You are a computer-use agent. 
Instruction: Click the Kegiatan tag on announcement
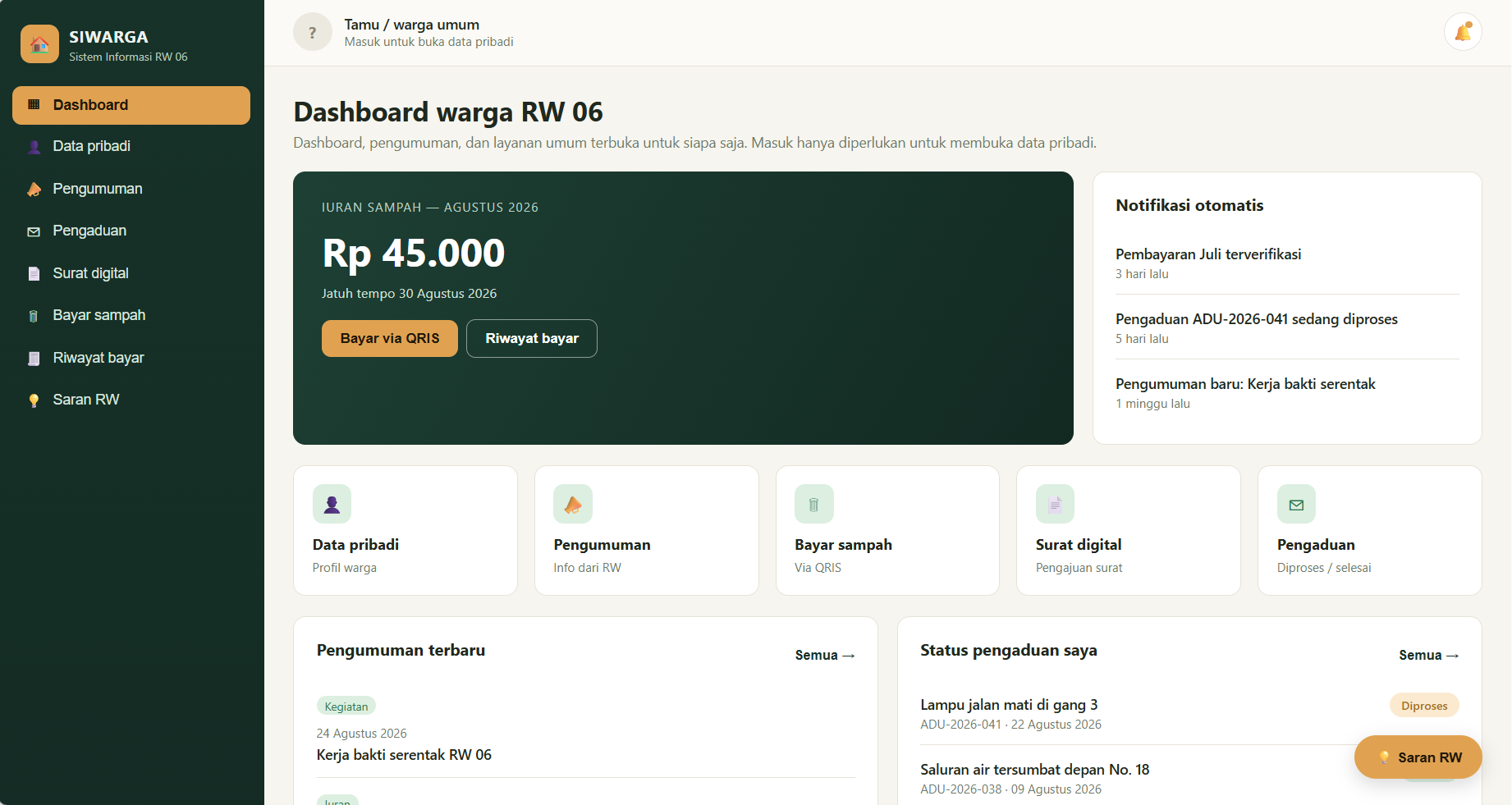click(x=346, y=707)
